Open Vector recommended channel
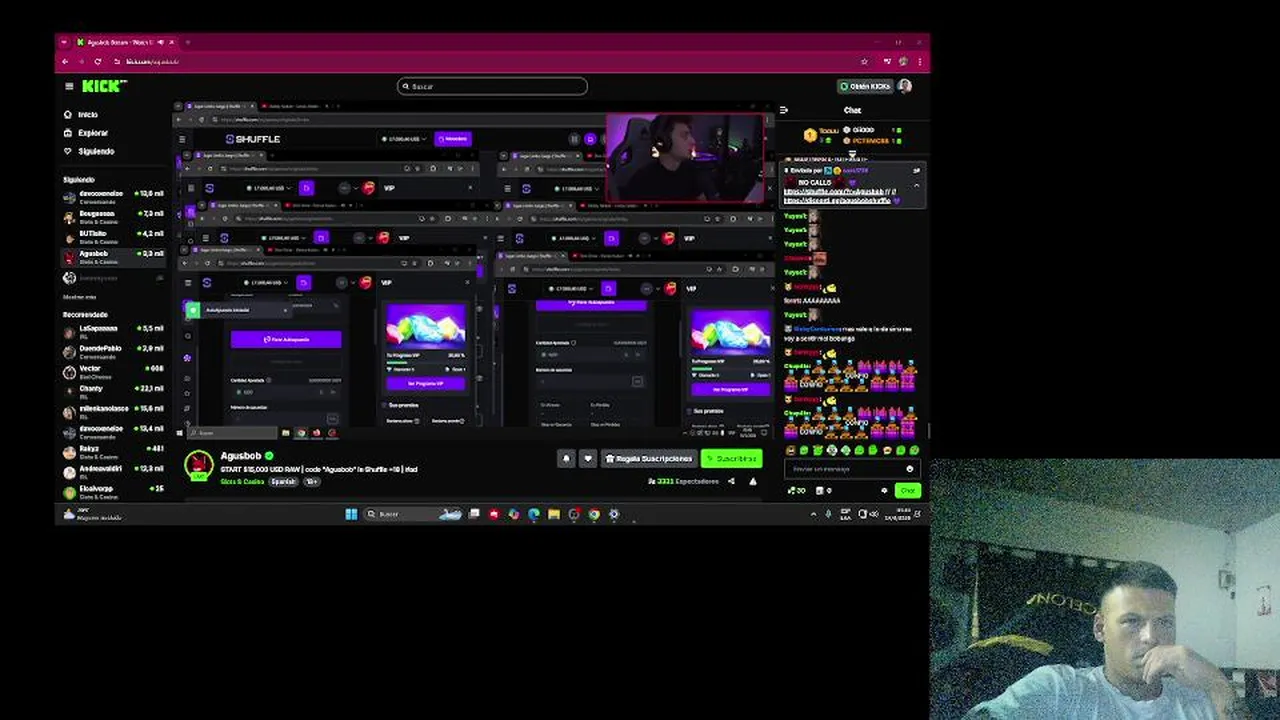This screenshot has width=1280, height=720. [113, 371]
